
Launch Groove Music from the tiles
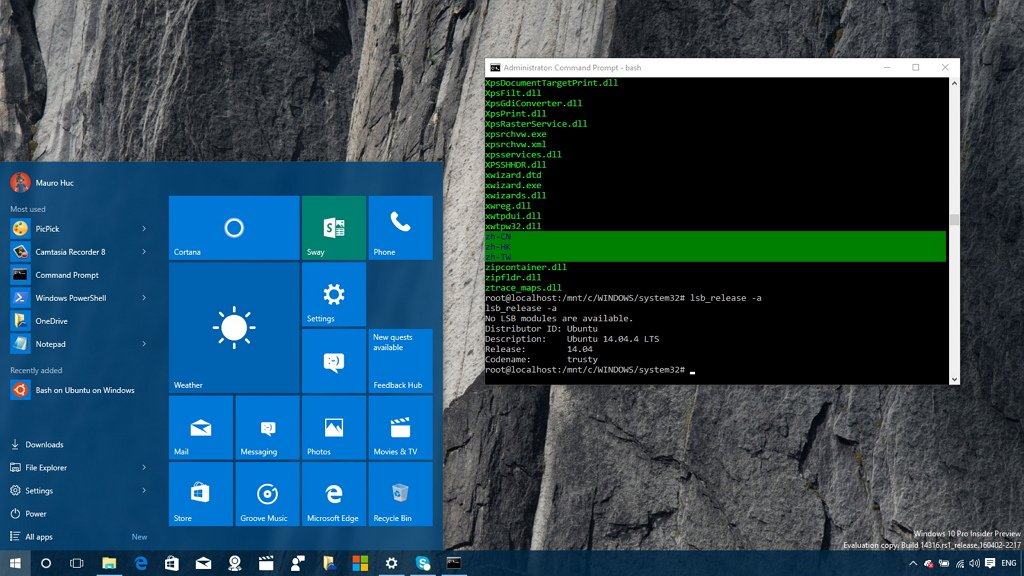[267, 494]
